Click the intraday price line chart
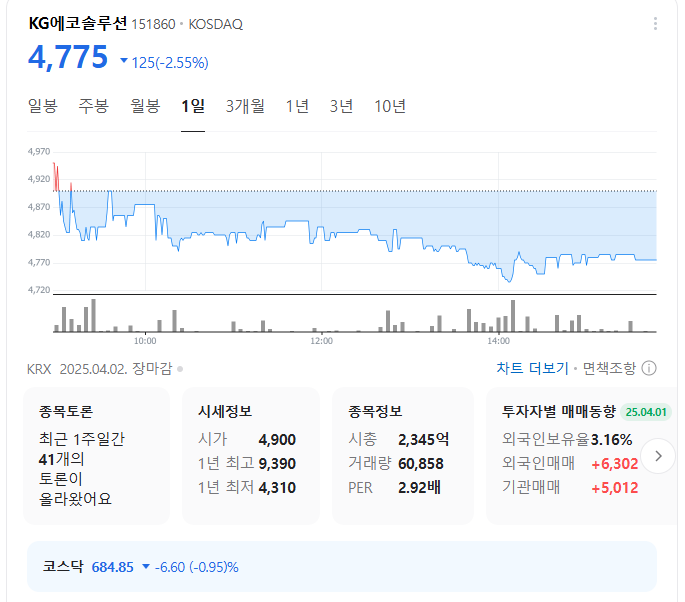 [355, 221]
